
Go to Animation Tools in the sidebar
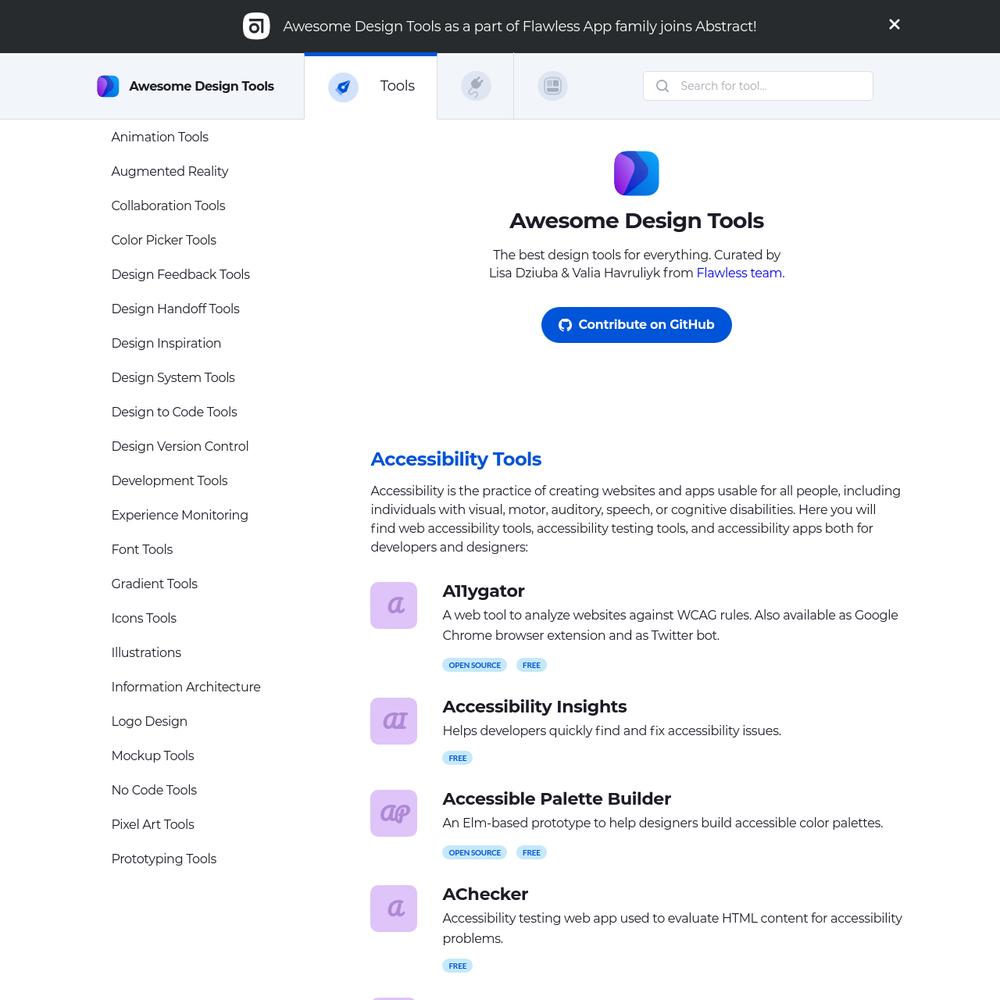coord(159,137)
